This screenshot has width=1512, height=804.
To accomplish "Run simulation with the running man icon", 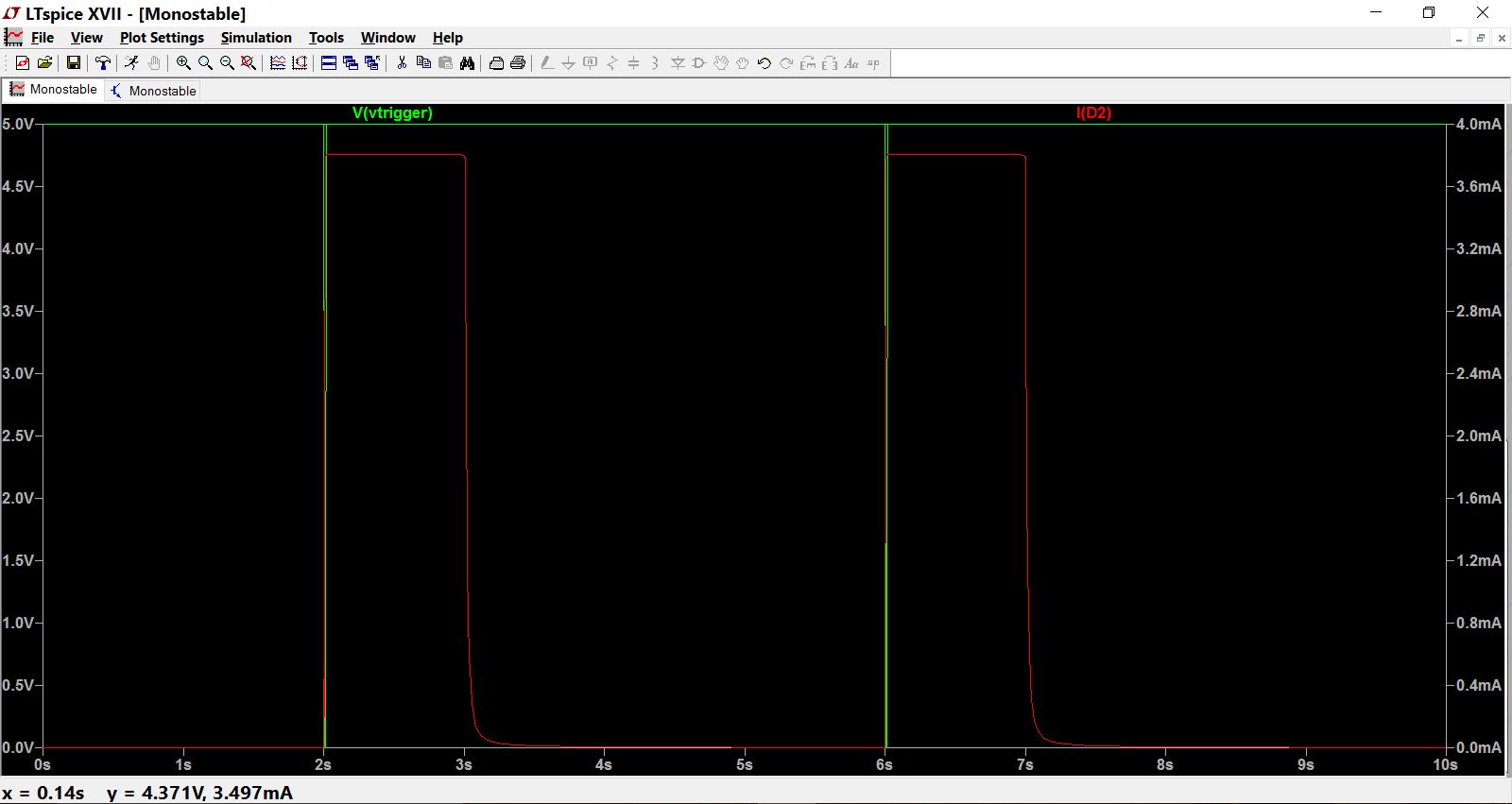I will coord(131,63).
